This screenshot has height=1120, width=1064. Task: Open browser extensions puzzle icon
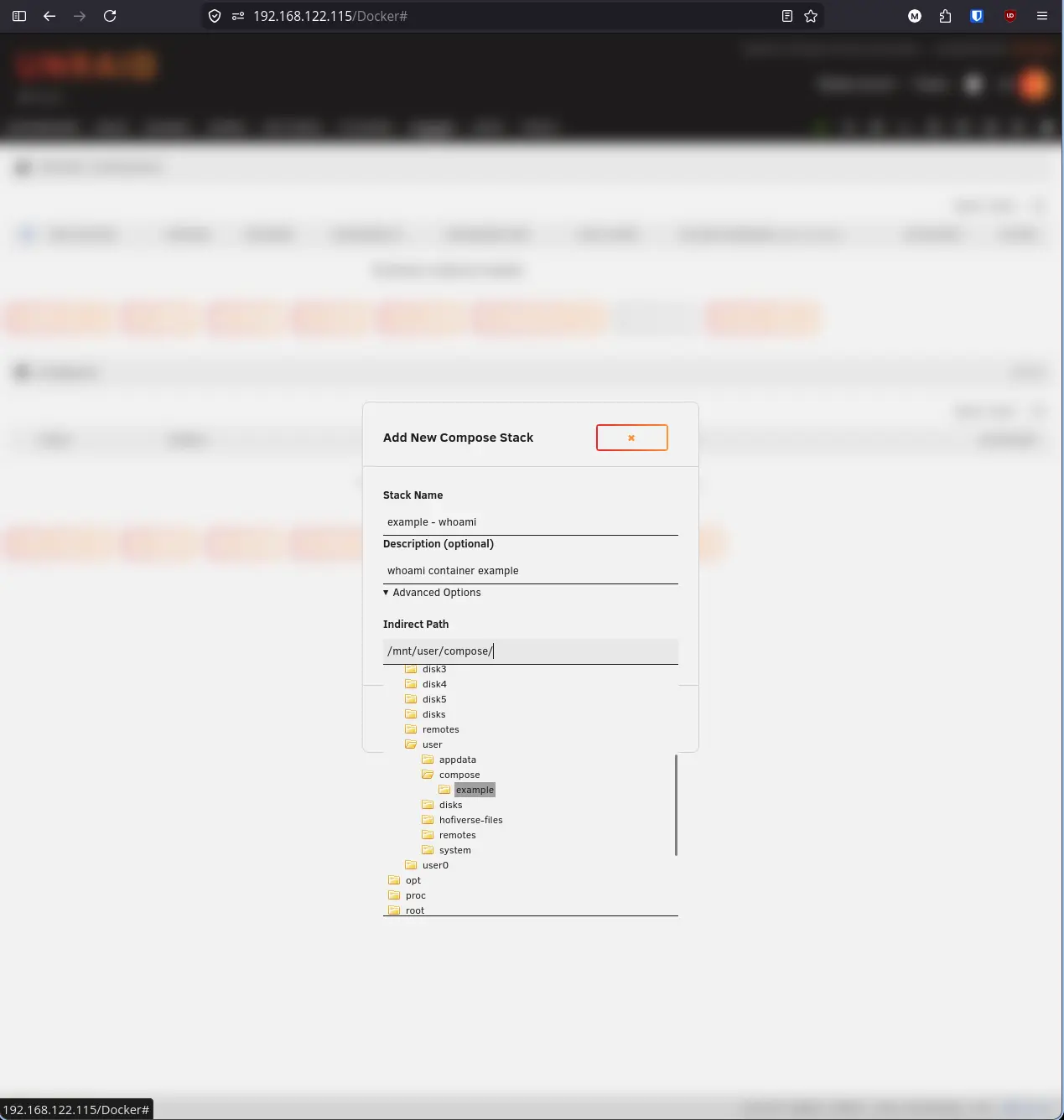click(946, 16)
